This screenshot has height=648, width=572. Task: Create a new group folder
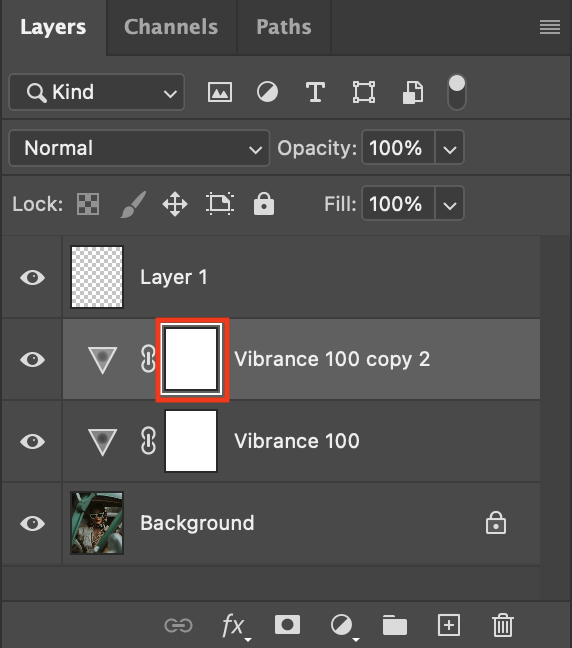[395, 625]
